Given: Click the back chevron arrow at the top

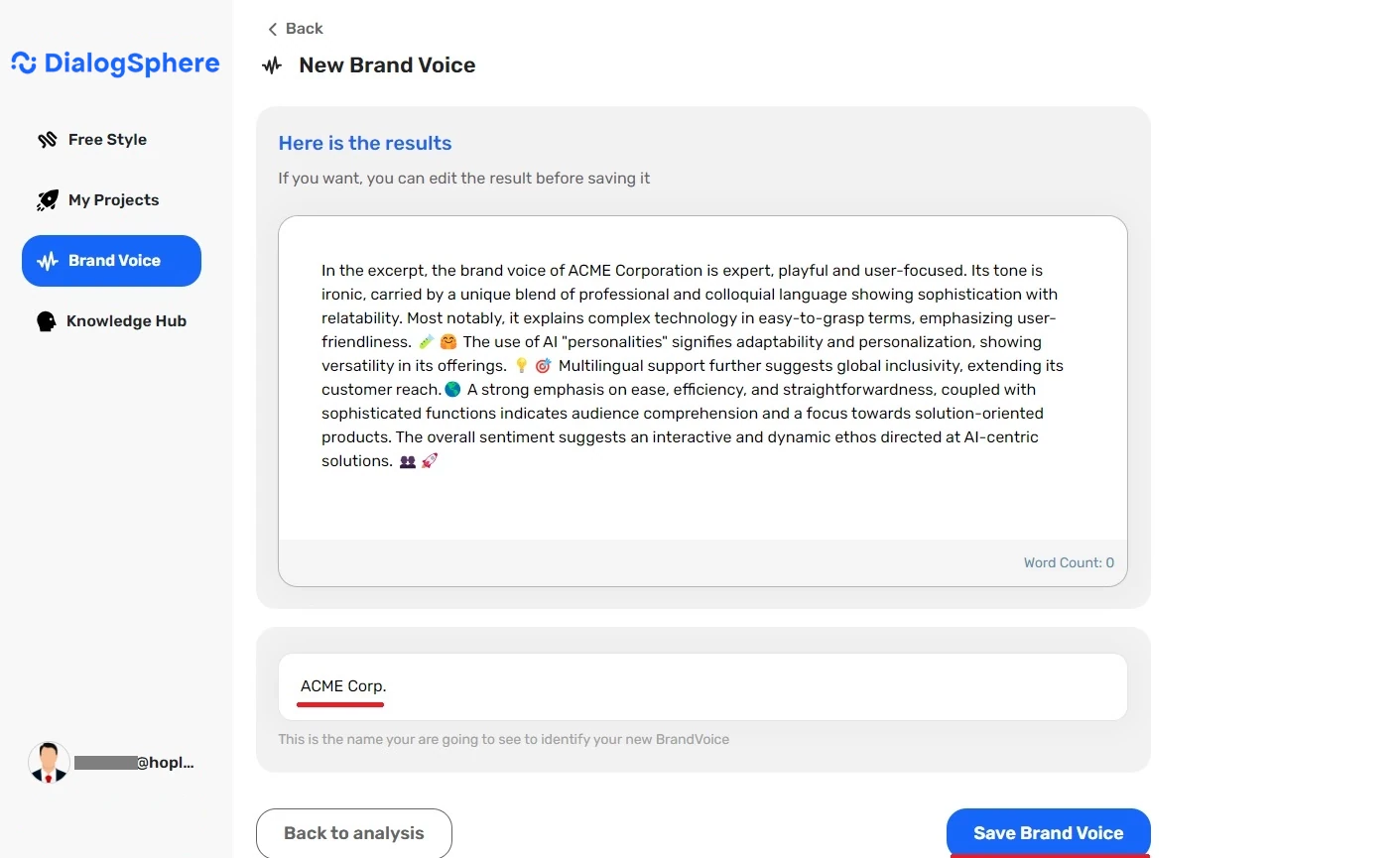Looking at the screenshot, I should point(271,29).
